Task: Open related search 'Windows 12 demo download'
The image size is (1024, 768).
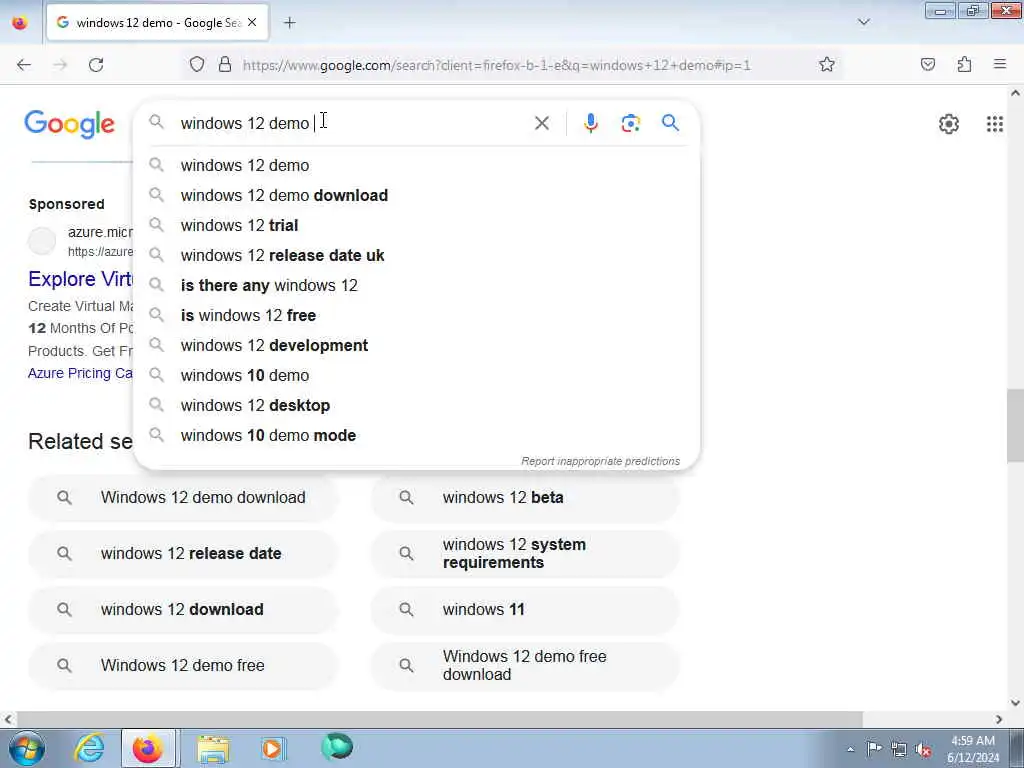Action: [x=183, y=498]
